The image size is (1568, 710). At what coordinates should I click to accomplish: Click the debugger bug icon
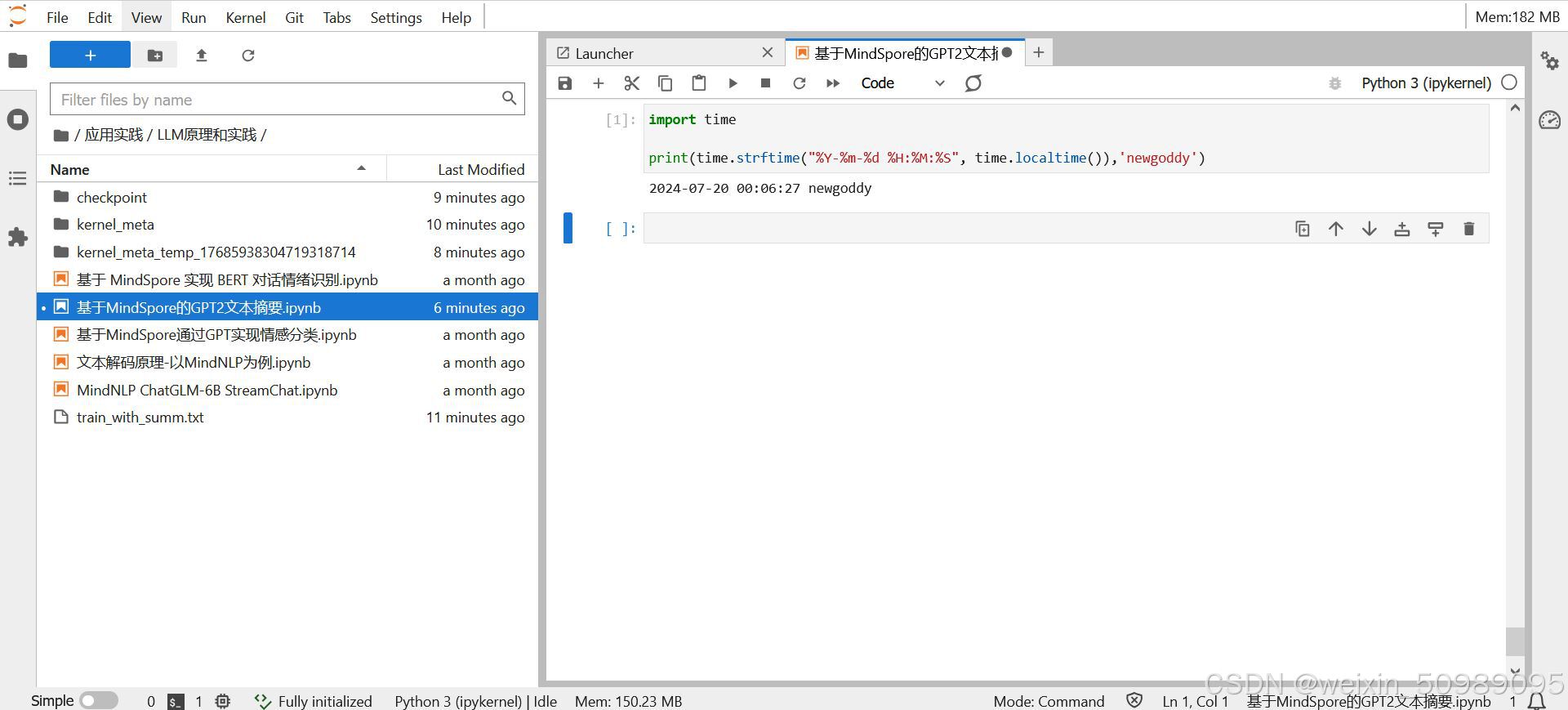pos(1335,83)
